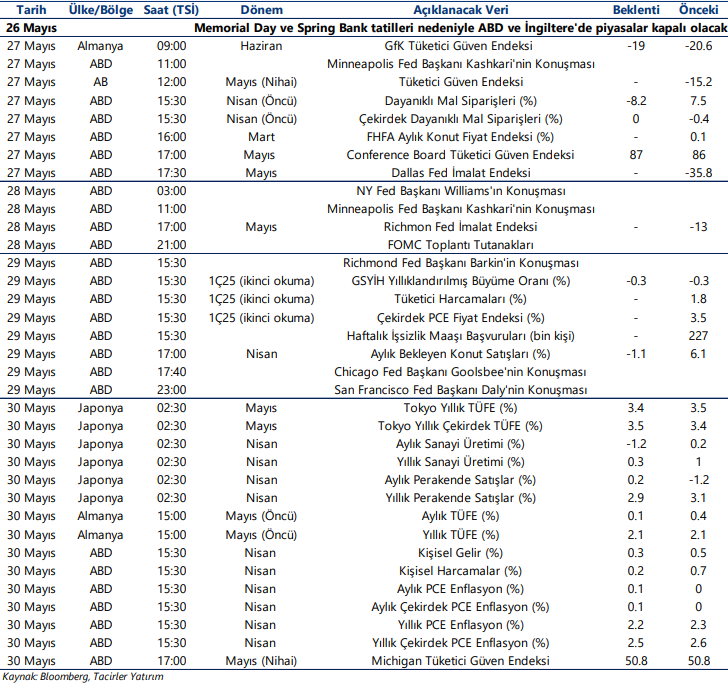Select Yıllık Çekirdek PCE Enflasyon (%) cell
This screenshot has width=728, height=686.
coord(460,643)
